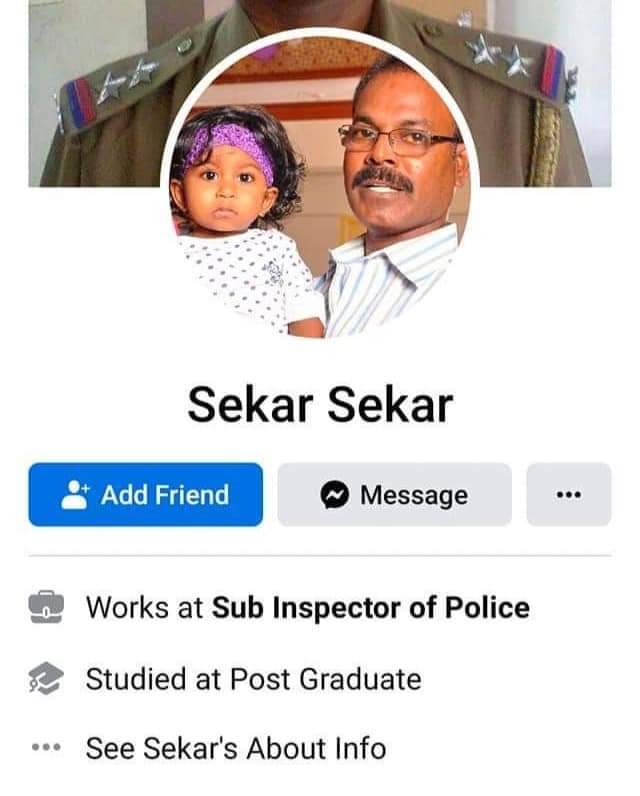Open the circular profile picture
Screen dimensions: 640x796
[x=320, y=185]
